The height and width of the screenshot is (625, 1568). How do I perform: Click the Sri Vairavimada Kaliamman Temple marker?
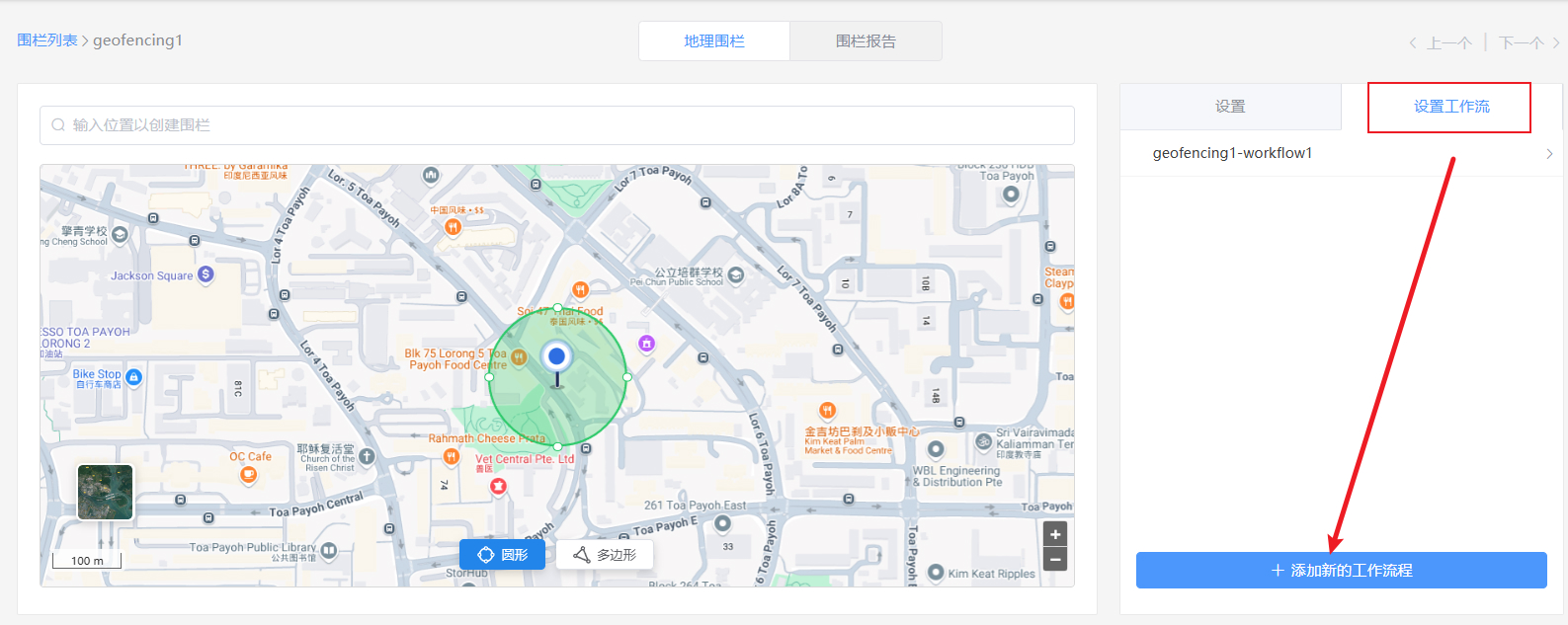point(983,441)
